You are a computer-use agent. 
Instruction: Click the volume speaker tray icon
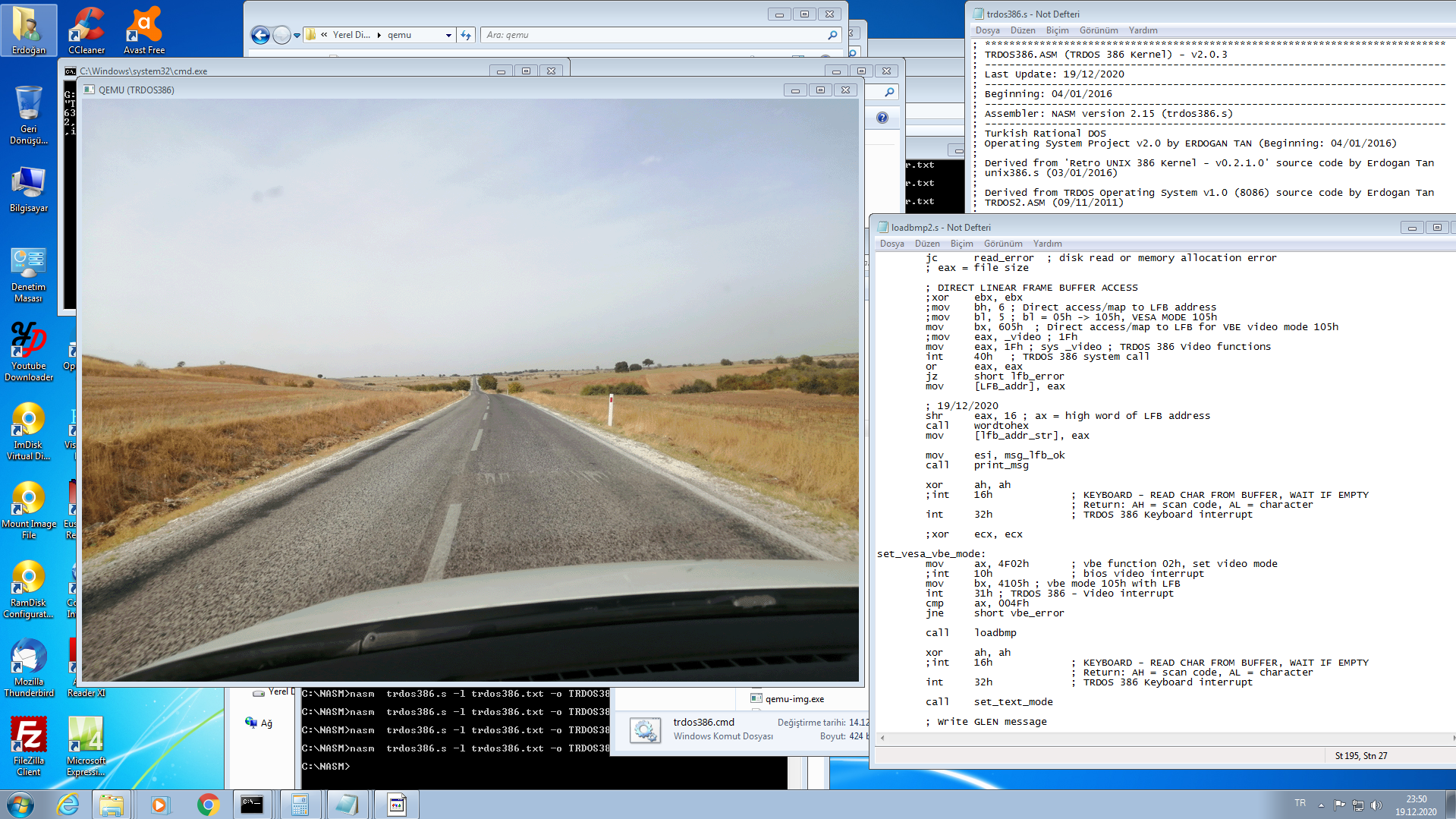pos(1376,805)
